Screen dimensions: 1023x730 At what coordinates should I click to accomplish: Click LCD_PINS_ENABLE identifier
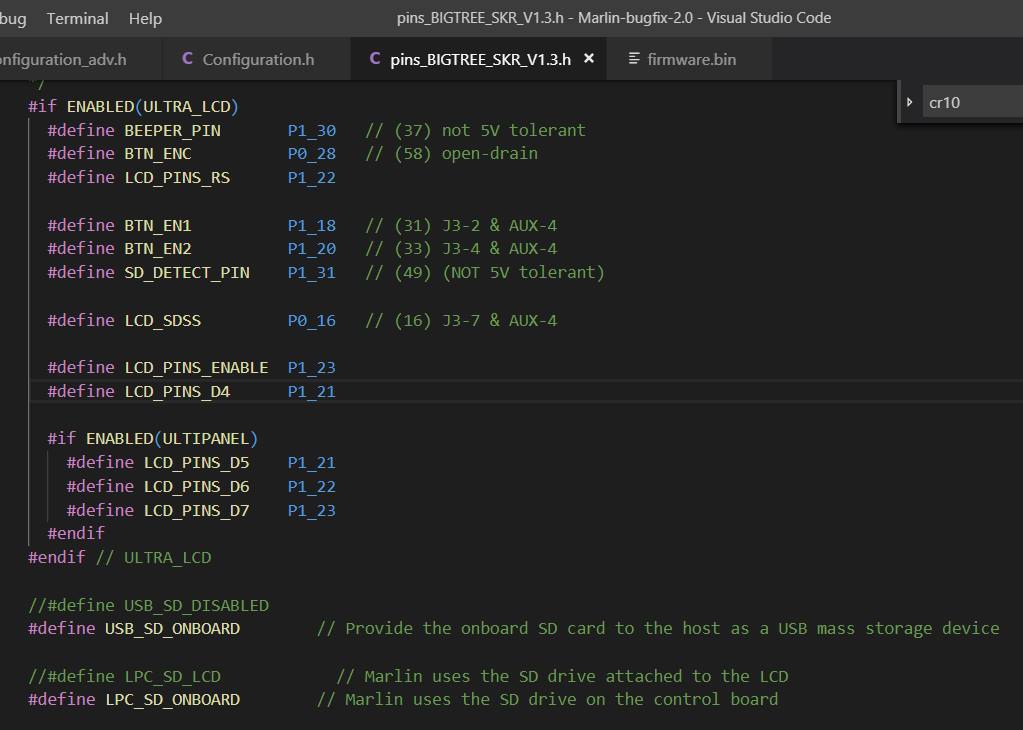pos(196,368)
